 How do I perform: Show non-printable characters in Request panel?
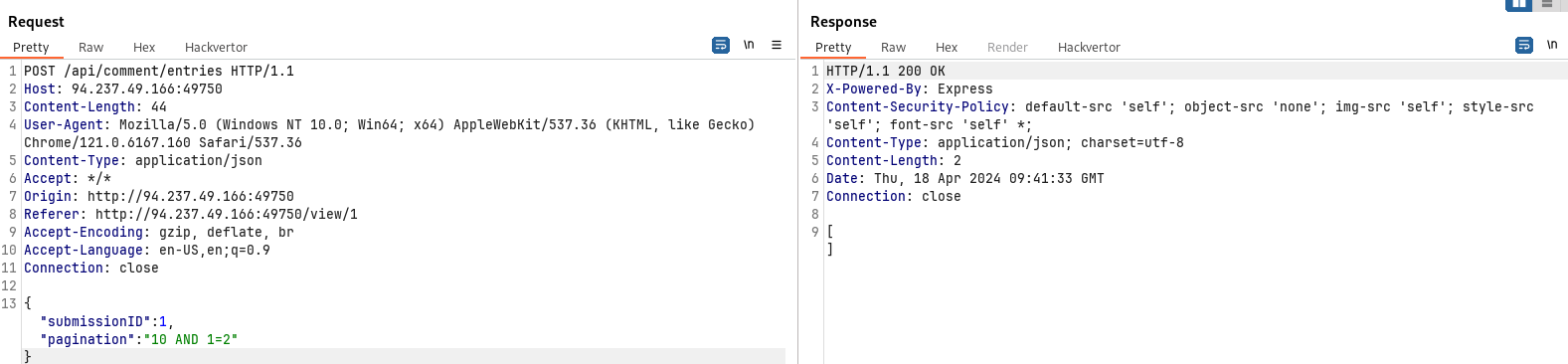(x=749, y=45)
